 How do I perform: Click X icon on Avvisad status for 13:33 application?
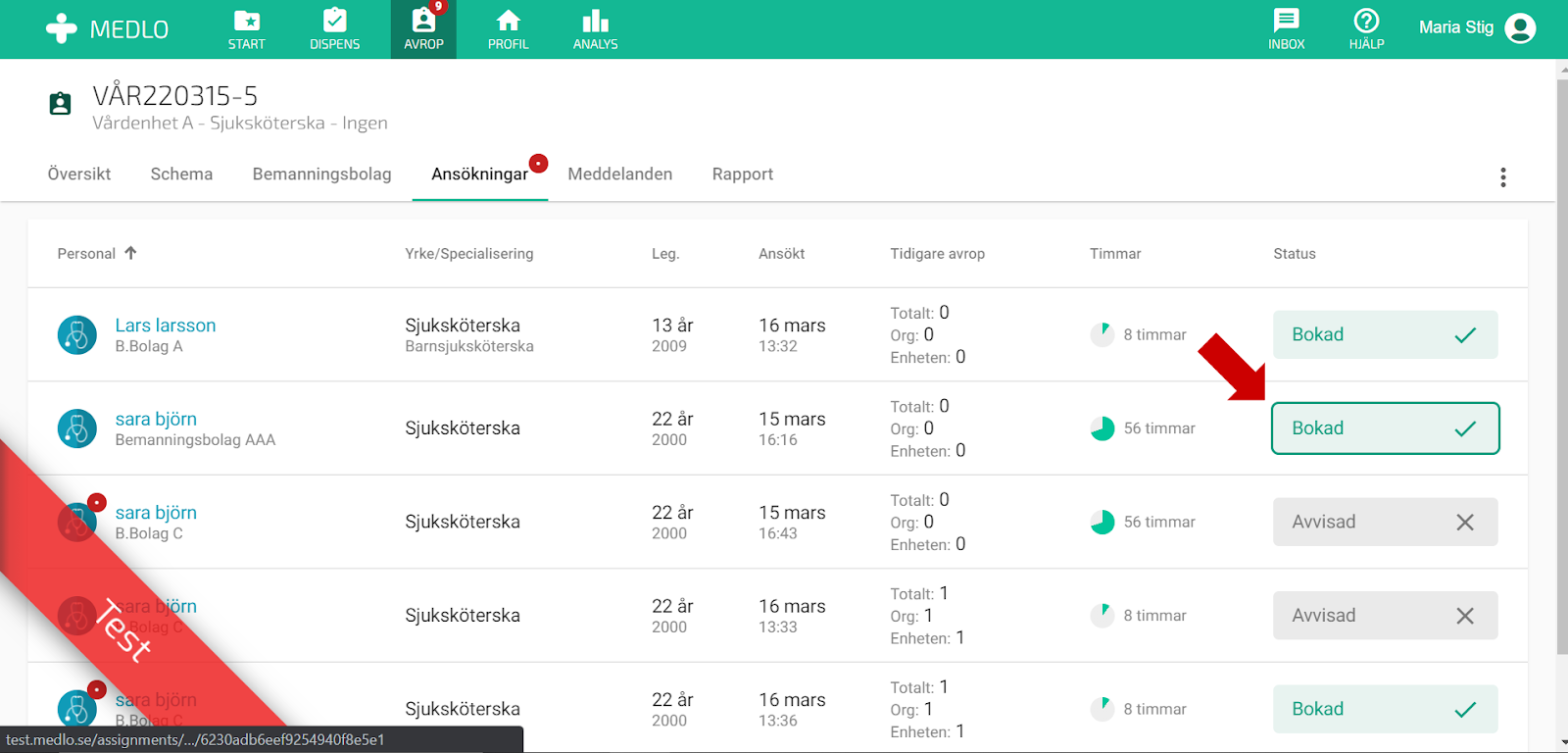(1465, 616)
